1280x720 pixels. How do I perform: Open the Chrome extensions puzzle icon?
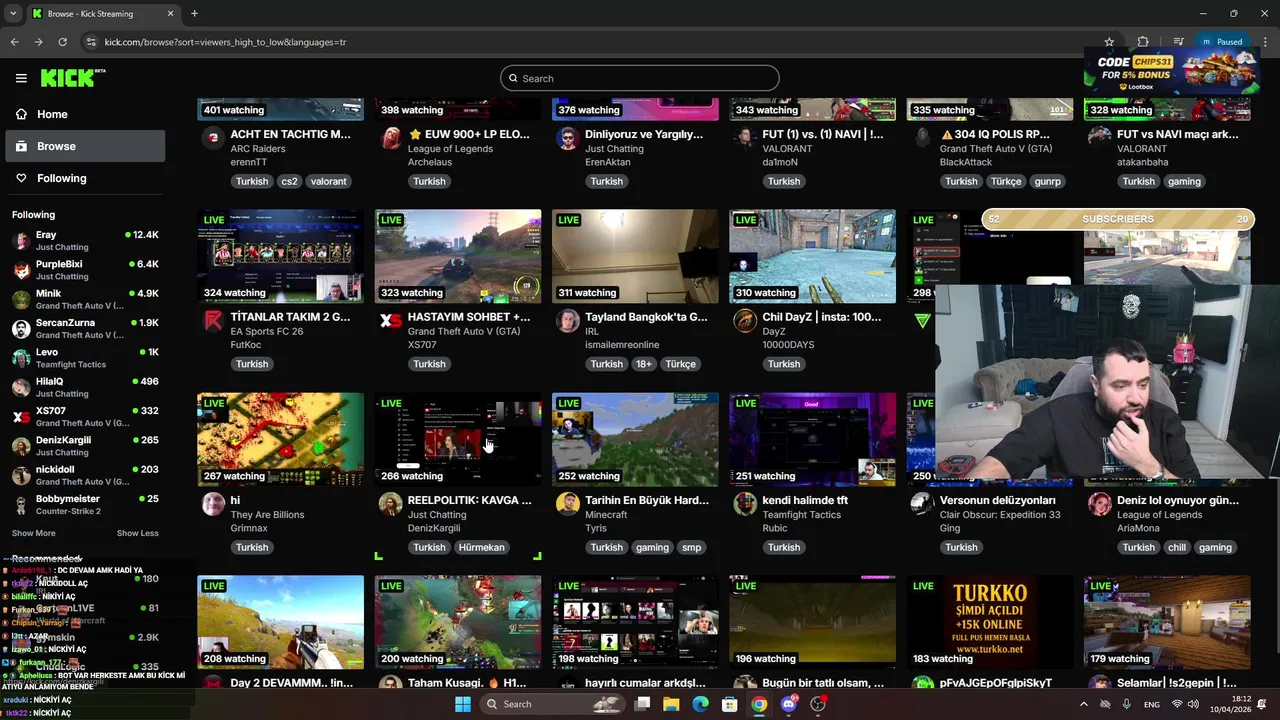pyautogui.click(x=1143, y=42)
